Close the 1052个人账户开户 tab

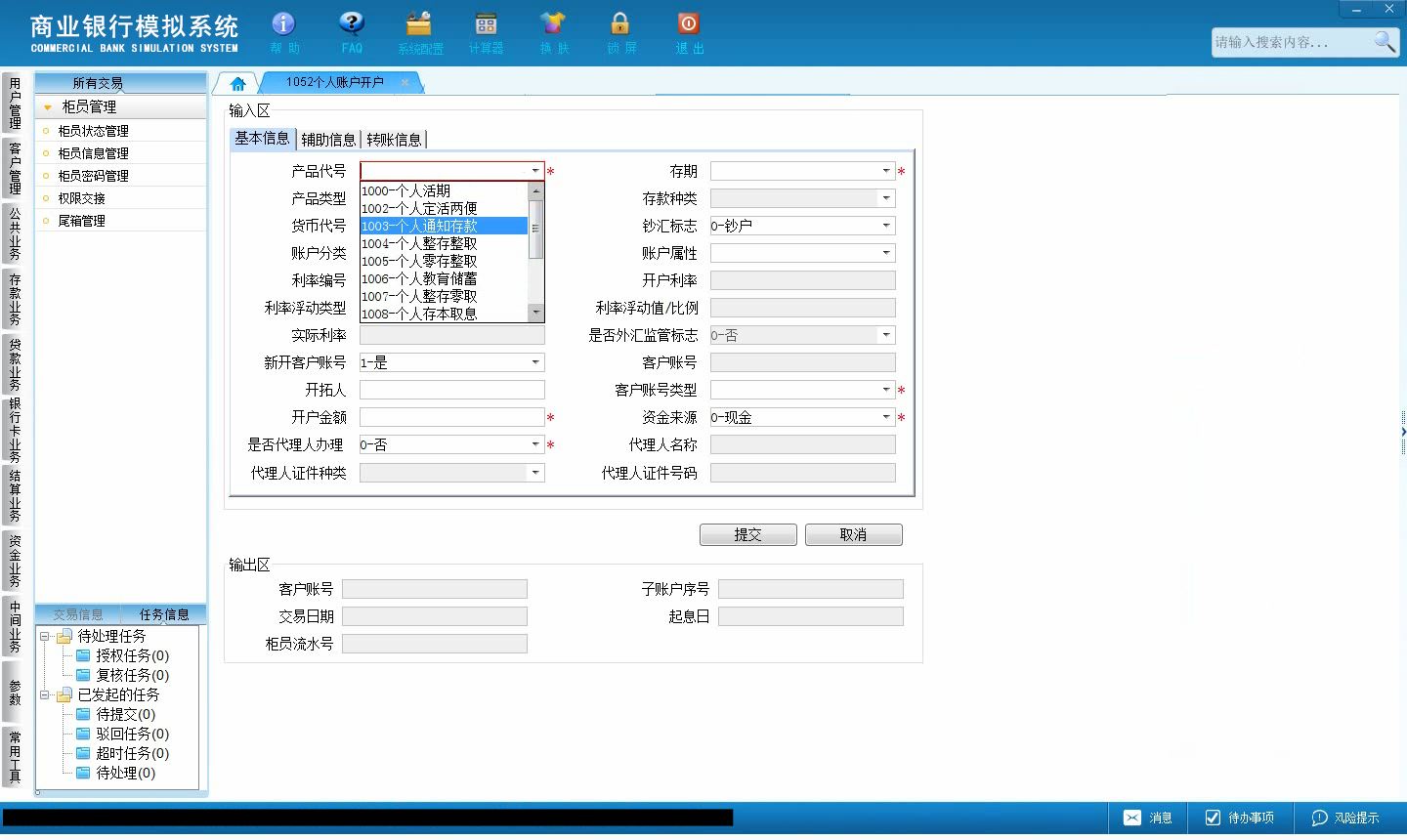click(405, 82)
